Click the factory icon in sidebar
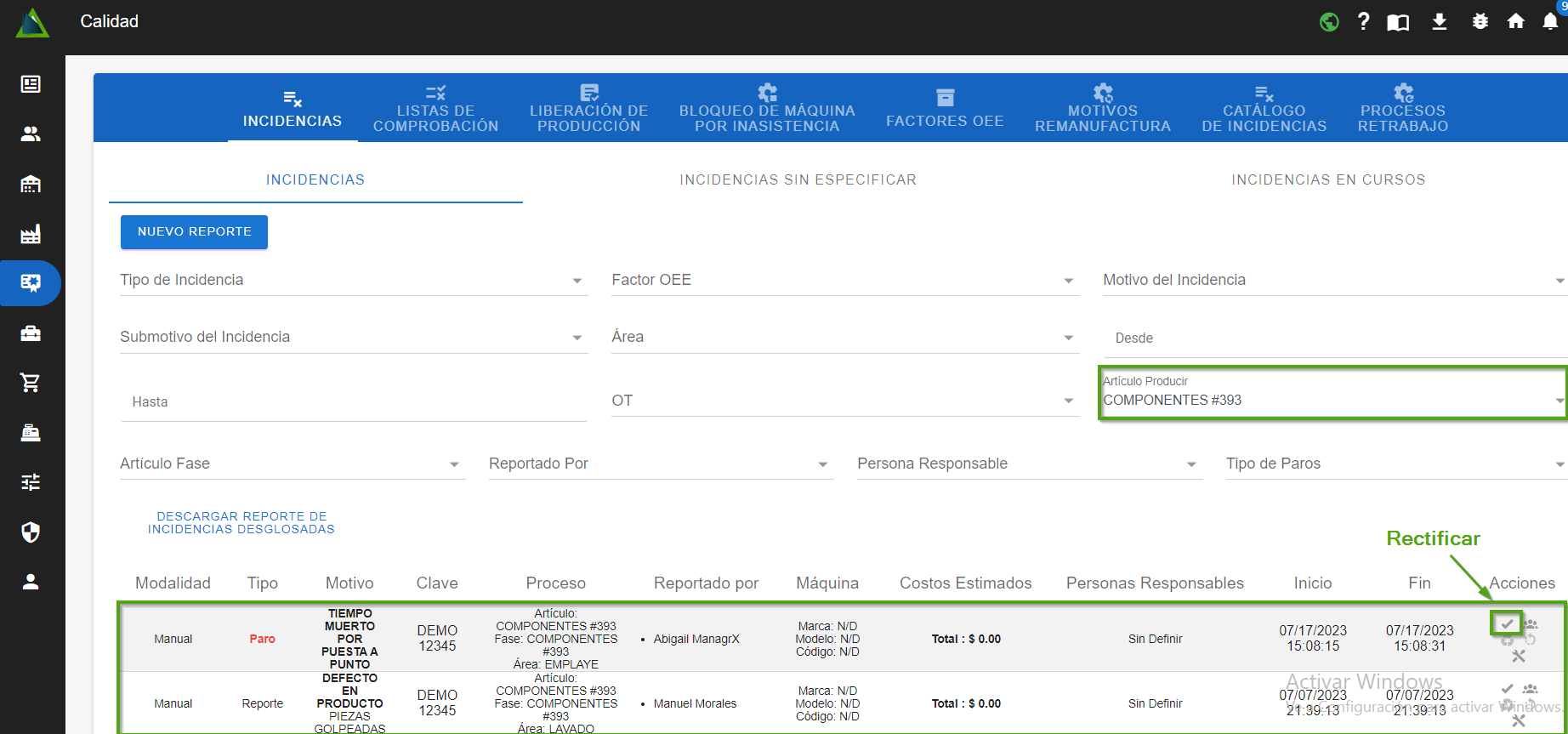The image size is (1568, 734). 31,234
